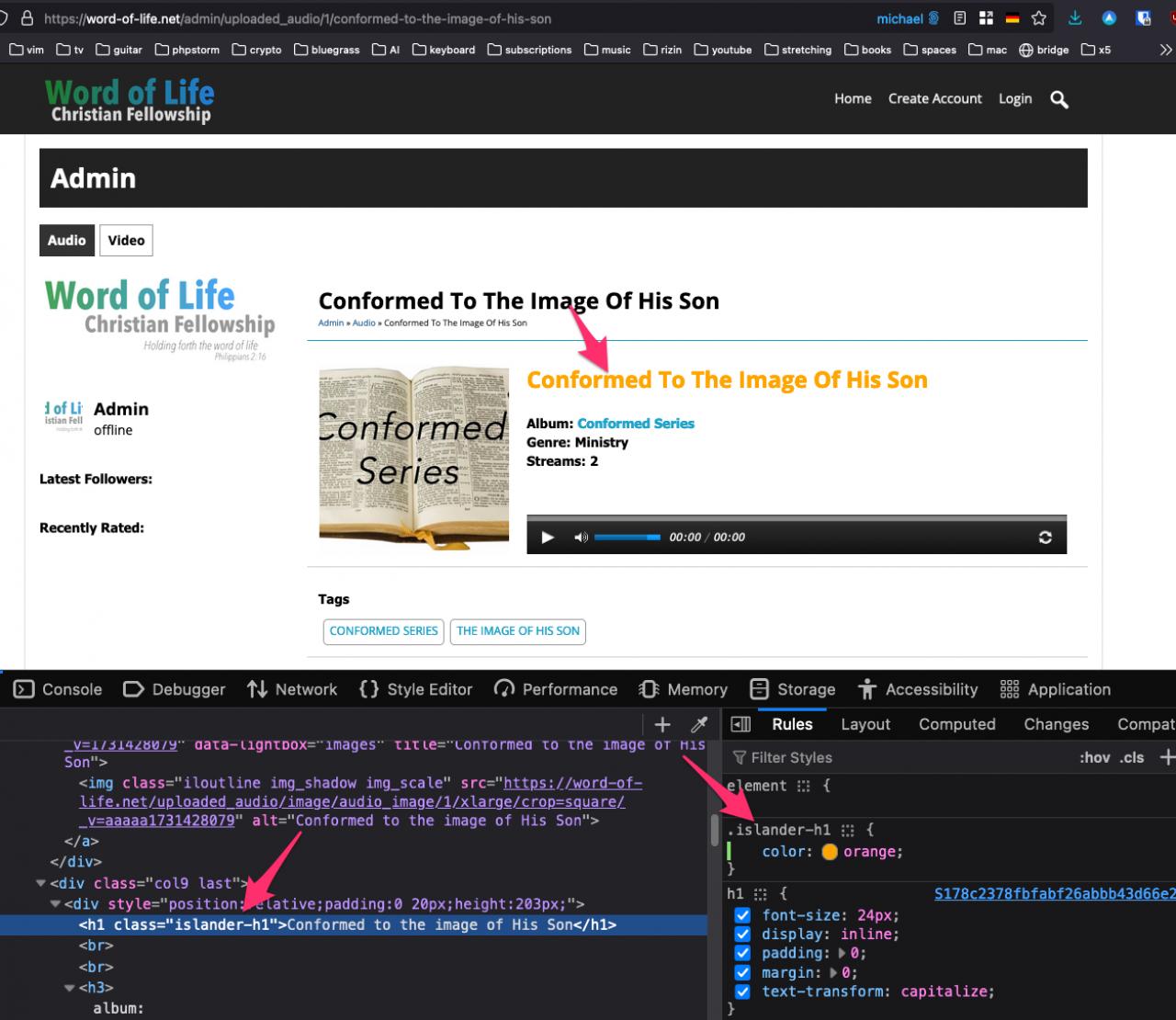Open the browser downloads arrow icon
This screenshot has height=1020, width=1176.
[1075, 18]
